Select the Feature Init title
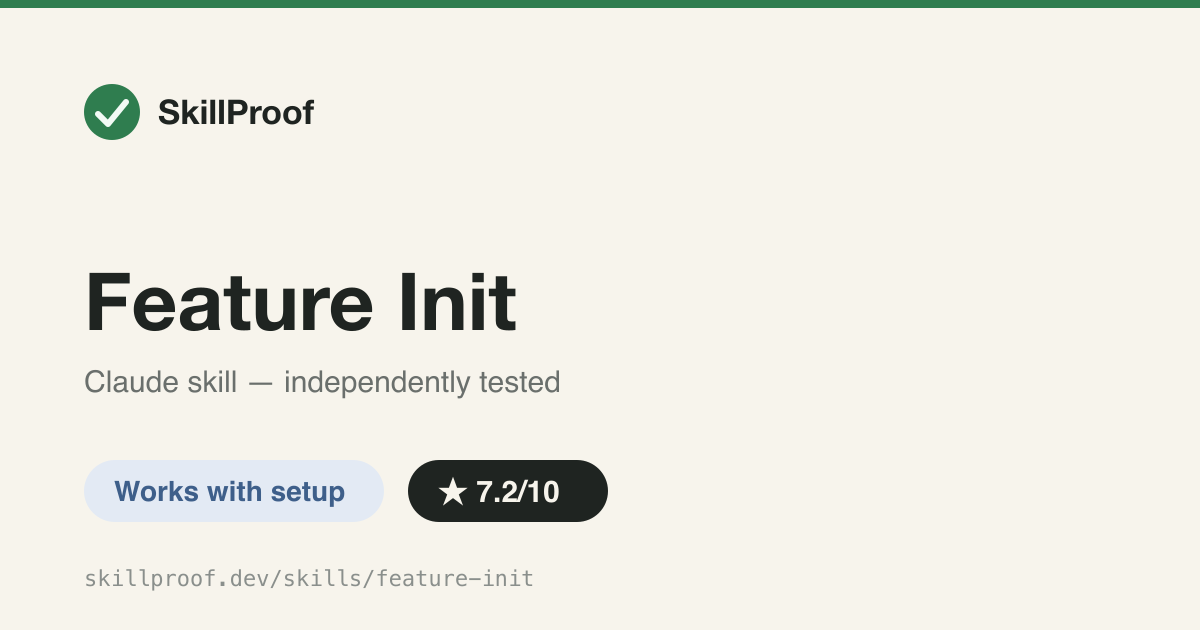Image resolution: width=1200 pixels, height=630 pixels. [301, 302]
